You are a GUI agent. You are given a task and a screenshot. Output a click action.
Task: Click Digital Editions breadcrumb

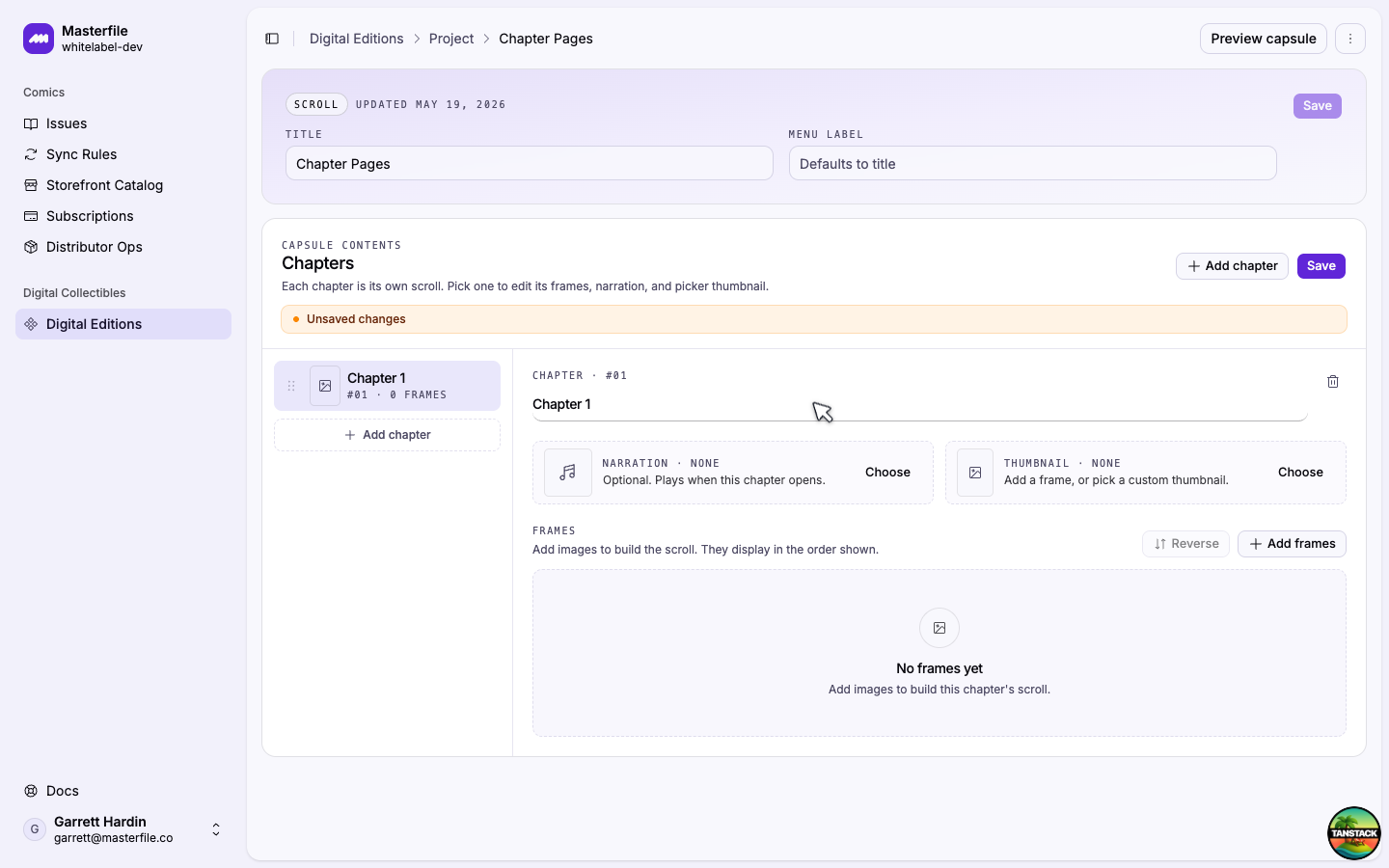tap(356, 39)
